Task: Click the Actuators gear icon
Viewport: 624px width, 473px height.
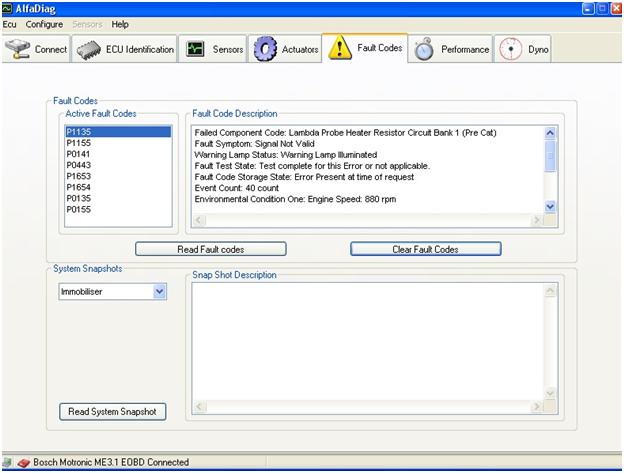Action: click(265, 49)
